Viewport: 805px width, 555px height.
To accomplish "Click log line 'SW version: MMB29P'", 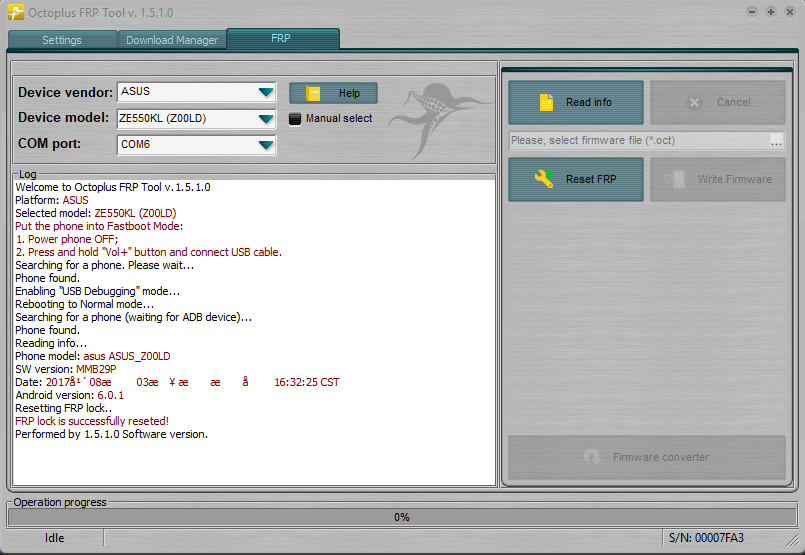I will point(66,369).
